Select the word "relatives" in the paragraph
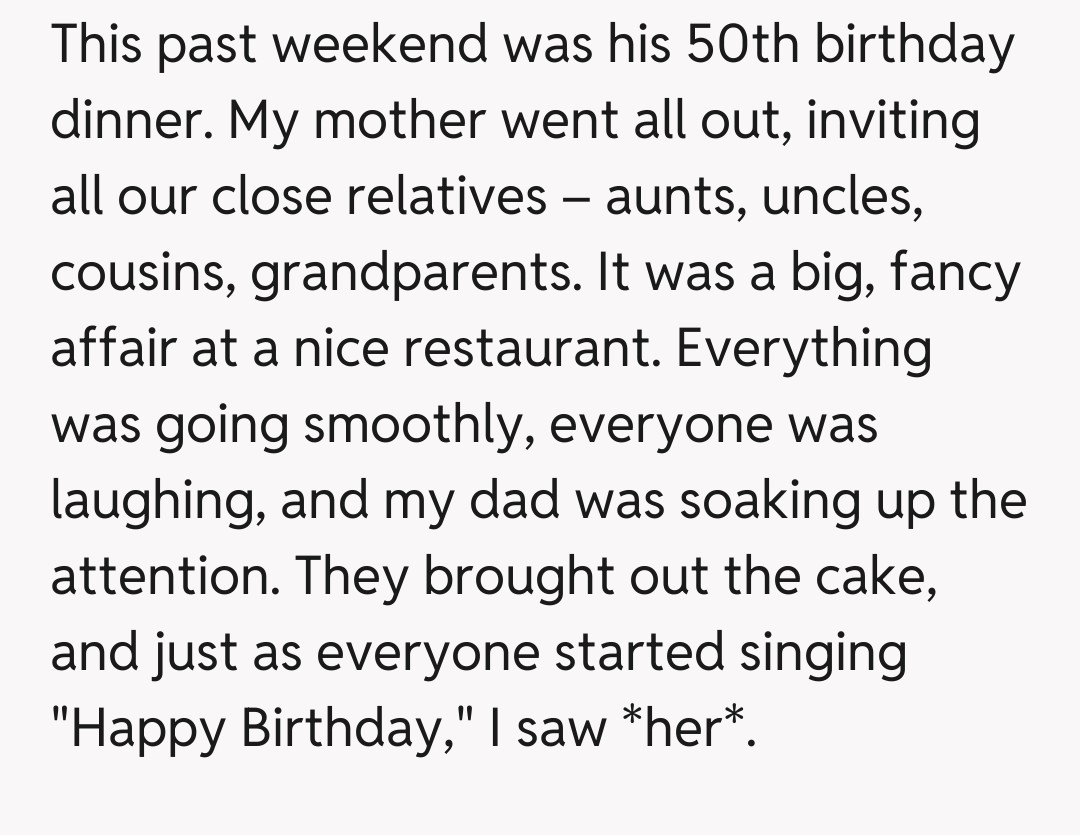The height and width of the screenshot is (835, 1080). tap(446, 197)
